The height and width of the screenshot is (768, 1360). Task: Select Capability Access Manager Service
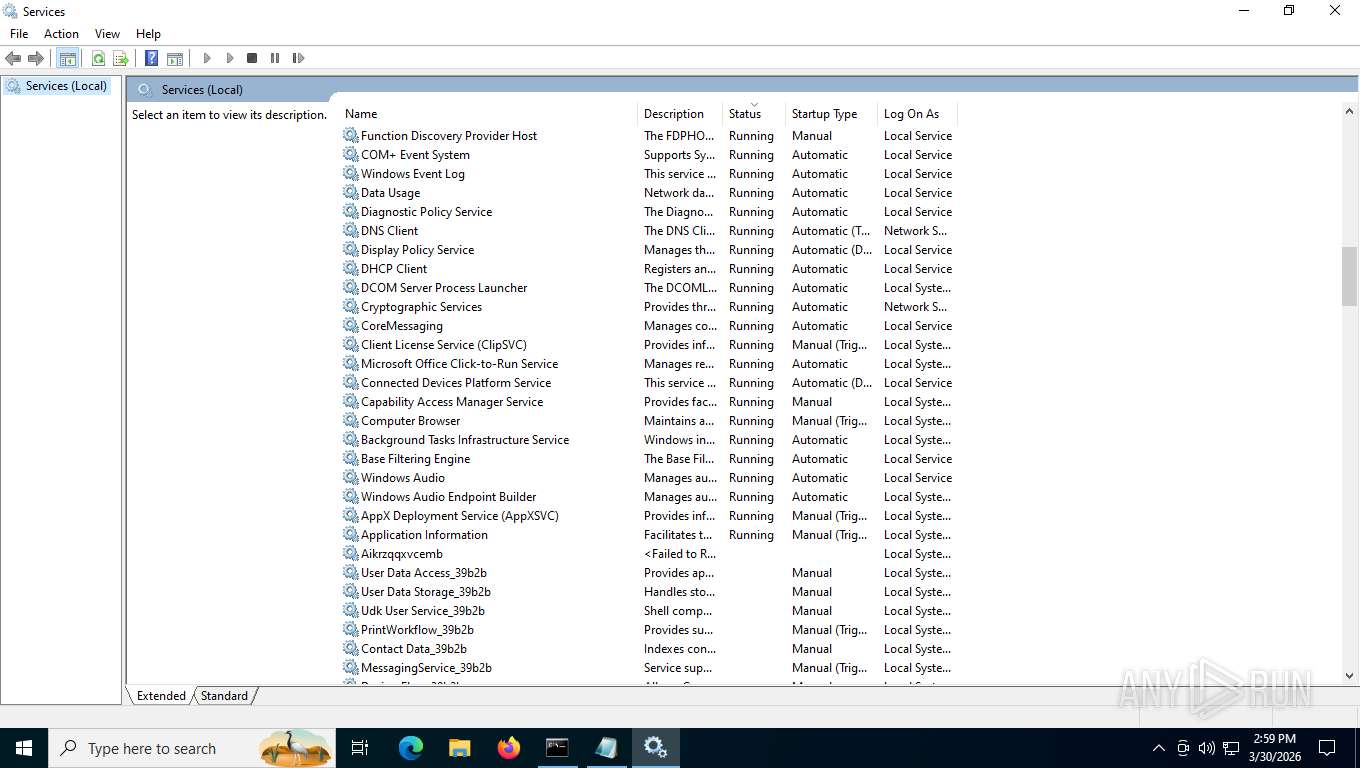648,402
